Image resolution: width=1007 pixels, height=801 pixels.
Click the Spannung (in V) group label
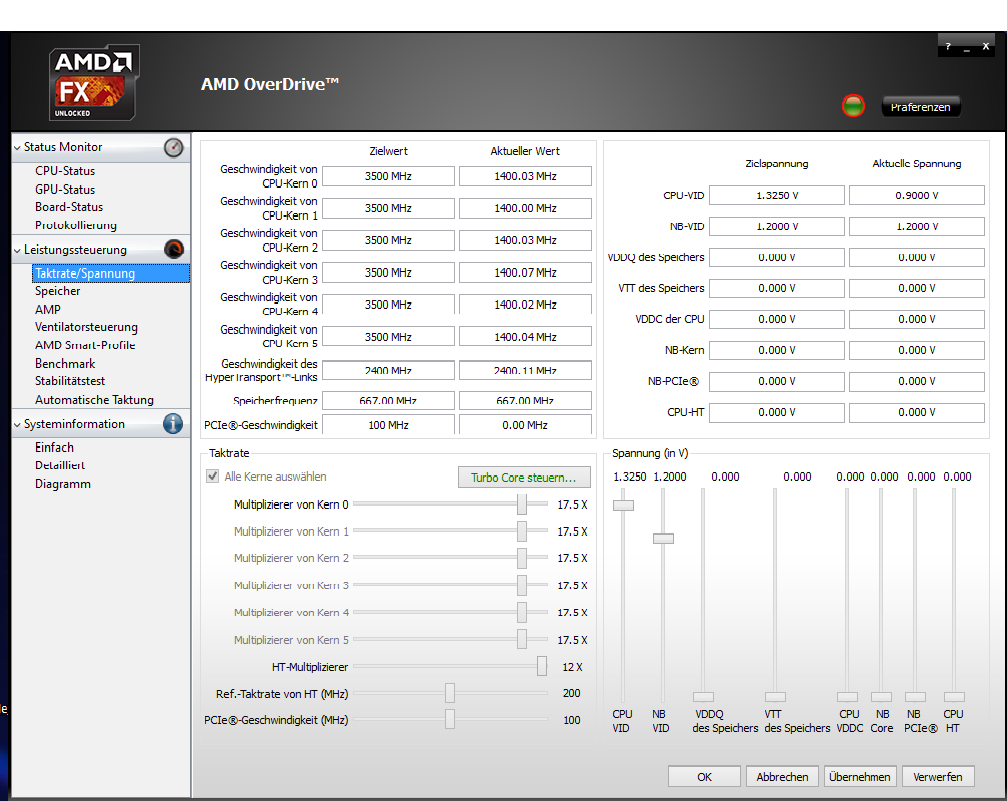click(650, 453)
